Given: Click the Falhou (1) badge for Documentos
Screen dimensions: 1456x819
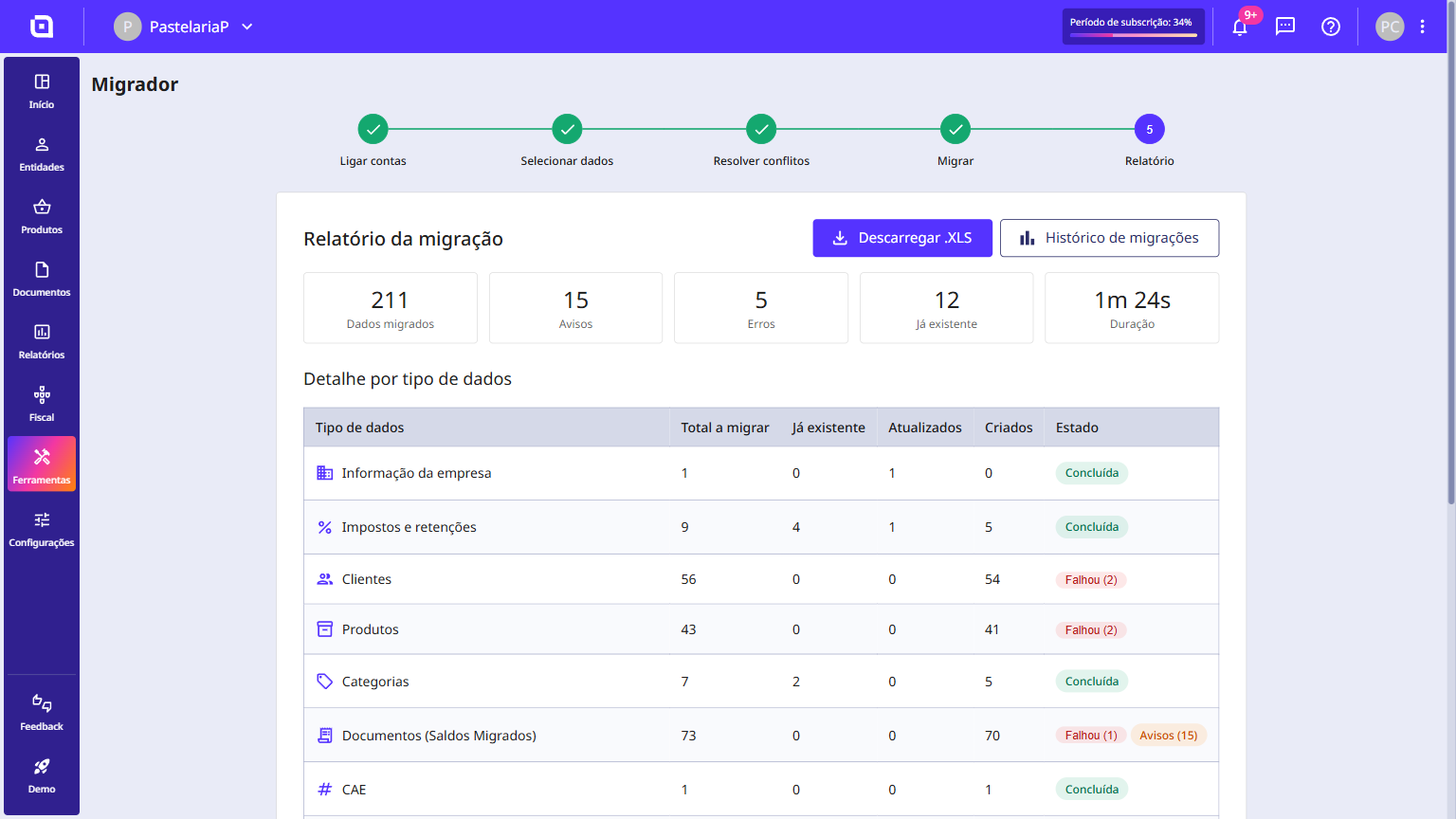Looking at the screenshot, I should 1091,736.
